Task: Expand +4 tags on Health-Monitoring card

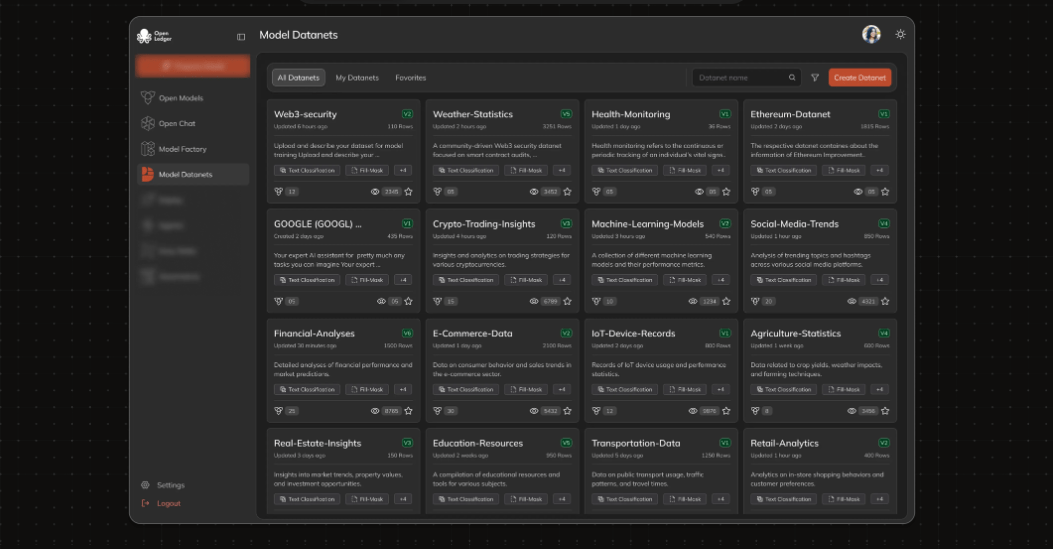Action: (x=720, y=170)
